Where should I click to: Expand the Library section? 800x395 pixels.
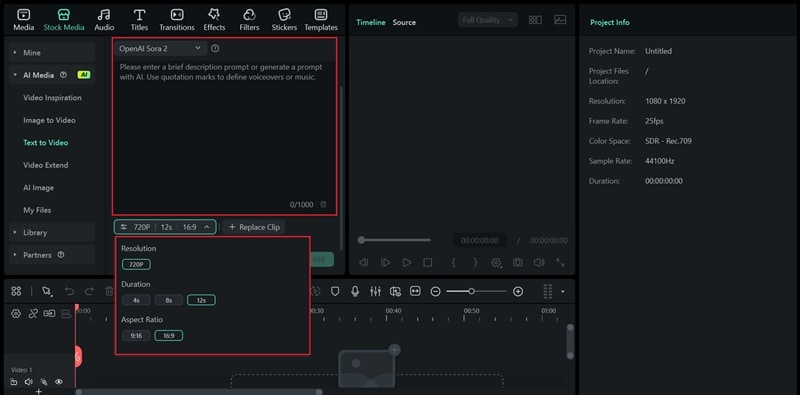coord(52,232)
